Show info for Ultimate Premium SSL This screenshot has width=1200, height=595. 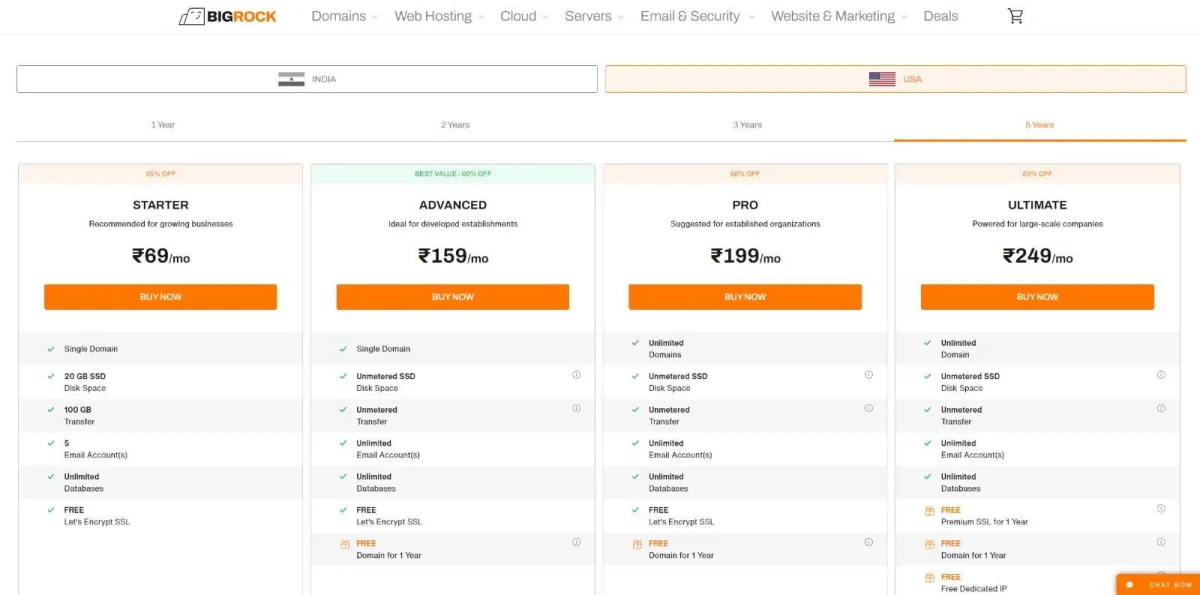pos(1161,509)
